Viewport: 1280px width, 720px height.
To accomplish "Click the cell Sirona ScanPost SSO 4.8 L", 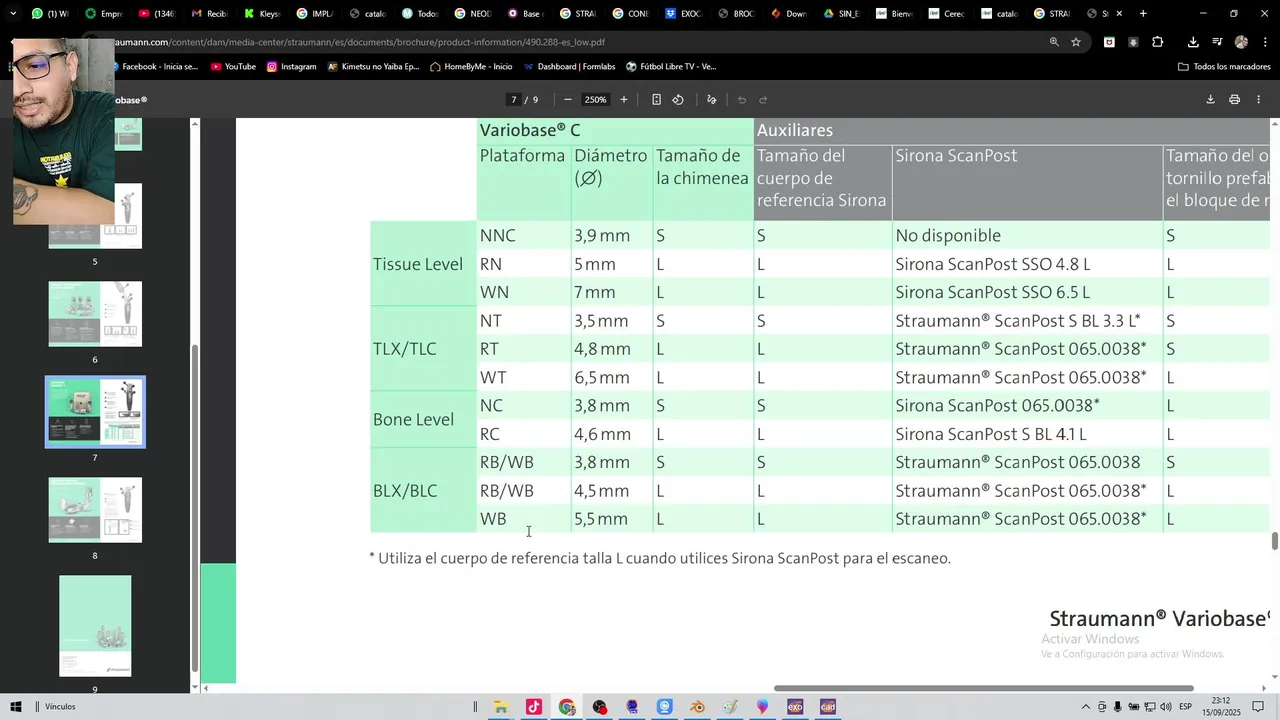I will (x=993, y=264).
